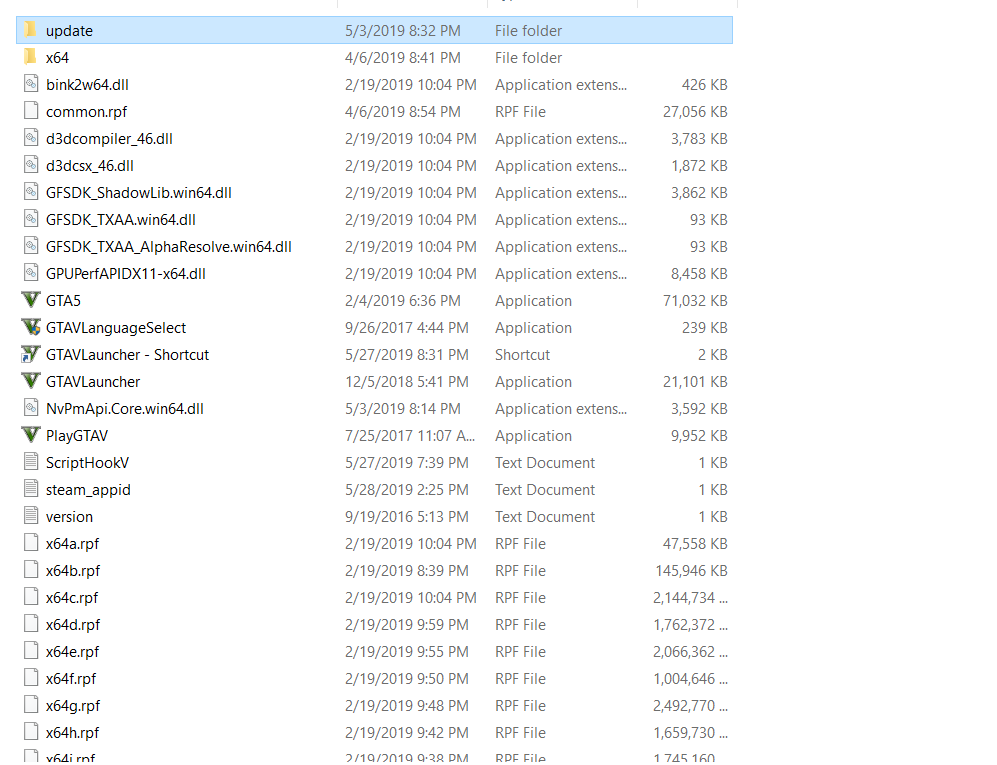Click the name GTAVLauncher - Shortcut
The height and width of the screenshot is (765, 997).
[127, 355]
